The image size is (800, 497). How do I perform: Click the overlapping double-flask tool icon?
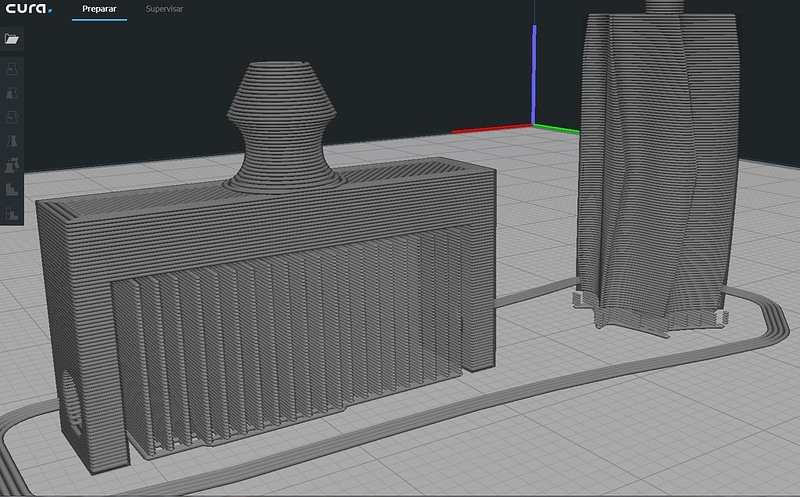(12, 165)
